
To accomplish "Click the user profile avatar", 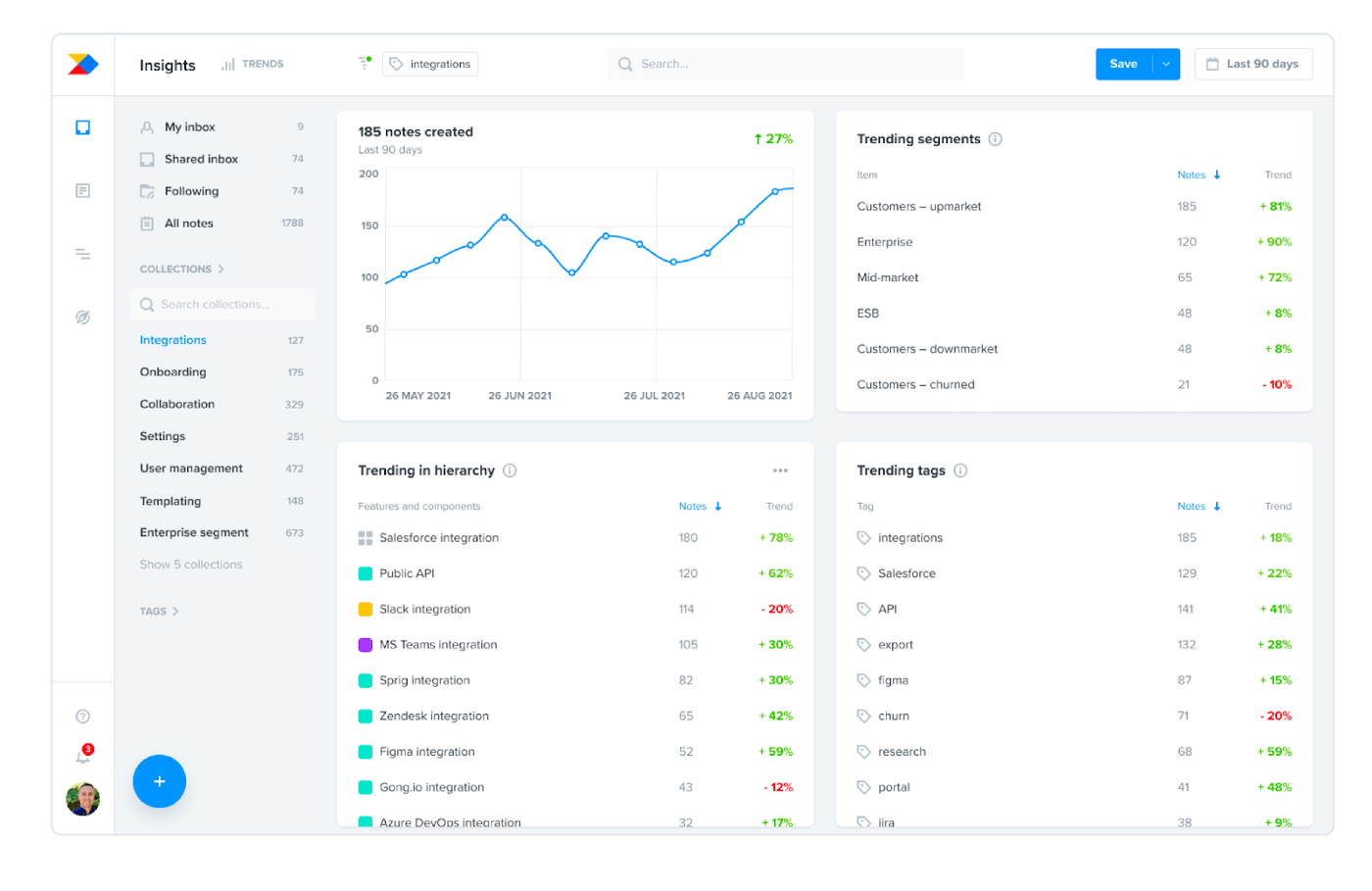I will (83, 799).
